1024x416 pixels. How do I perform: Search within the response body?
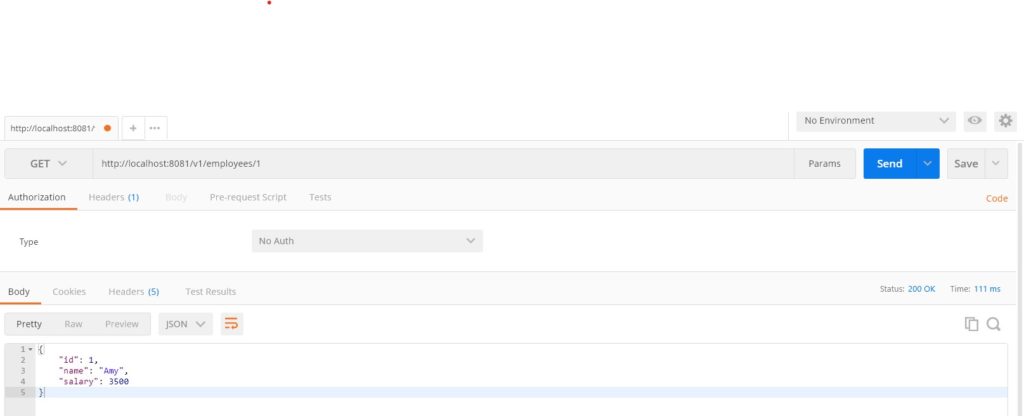point(993,324)
